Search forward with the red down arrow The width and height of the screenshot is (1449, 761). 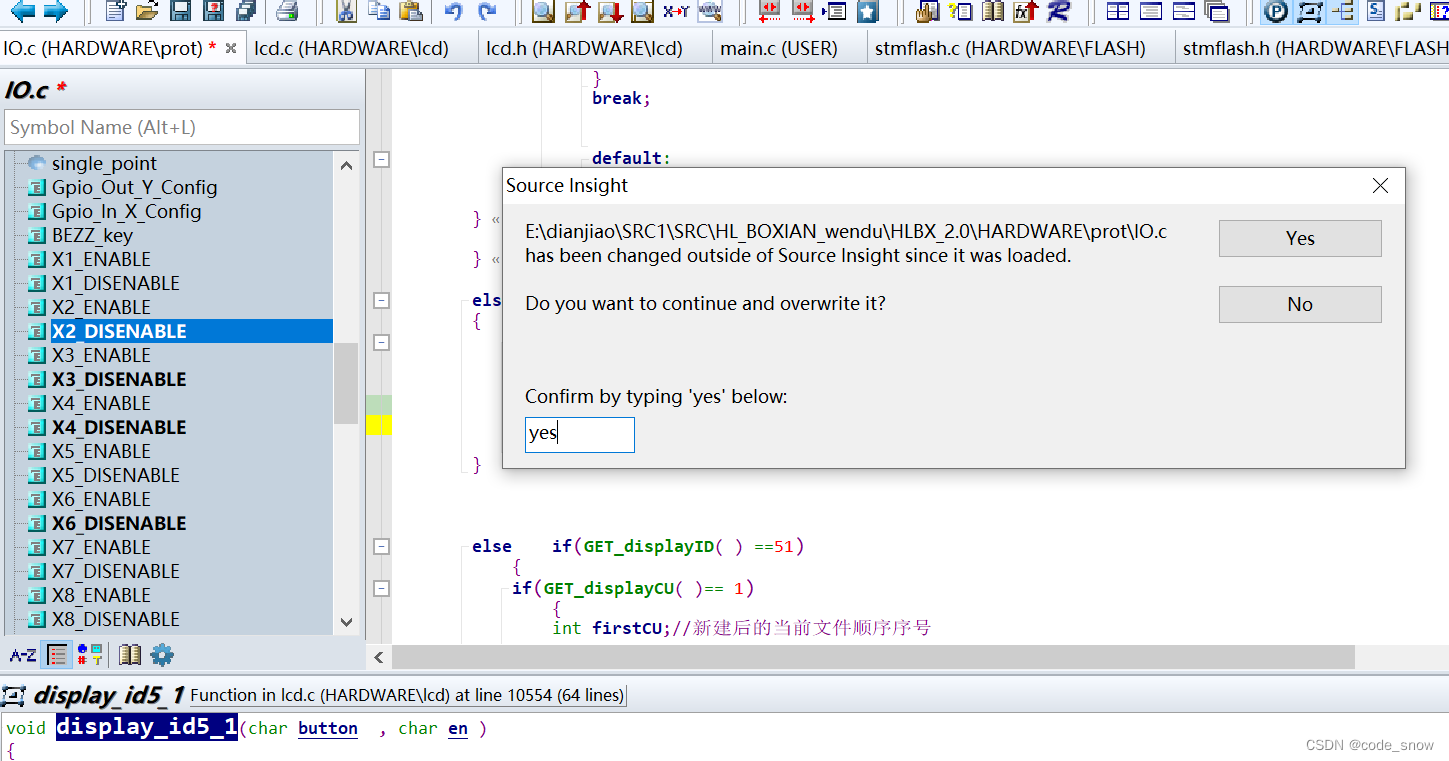coord(610,11)
